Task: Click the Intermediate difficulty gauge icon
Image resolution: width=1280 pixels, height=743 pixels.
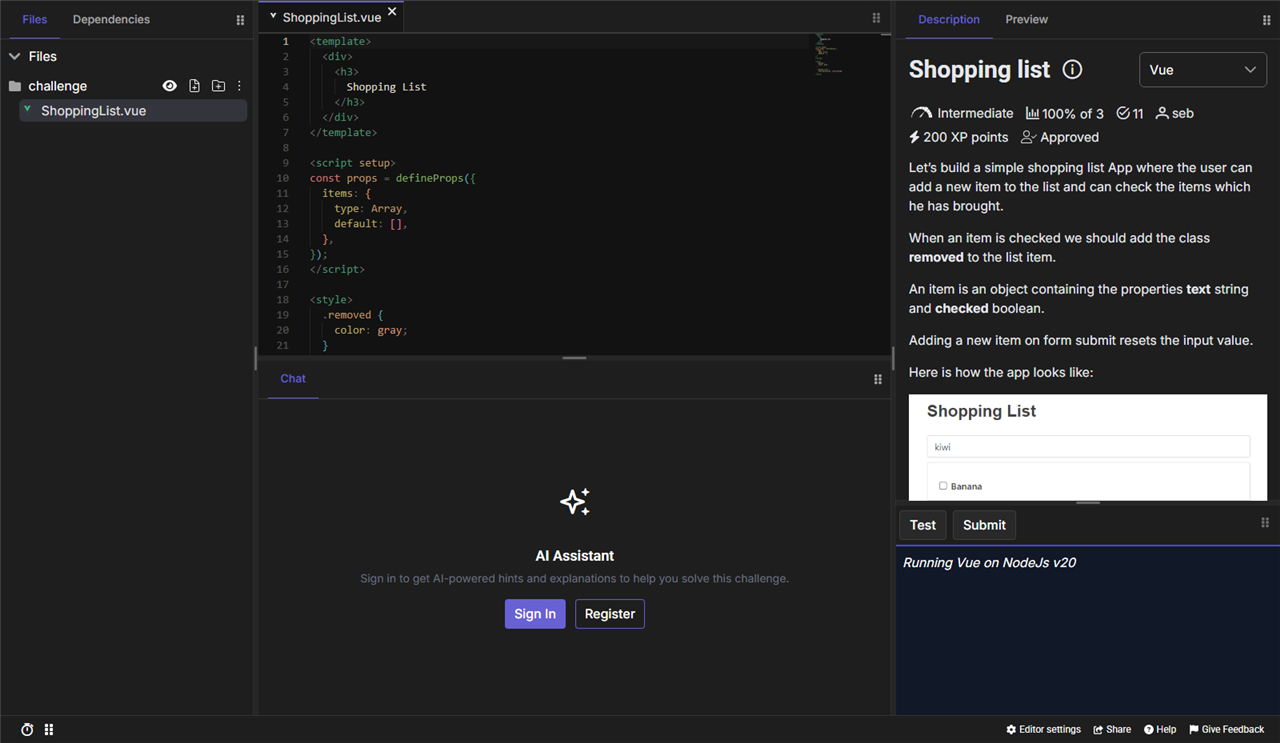Action: 921,114
